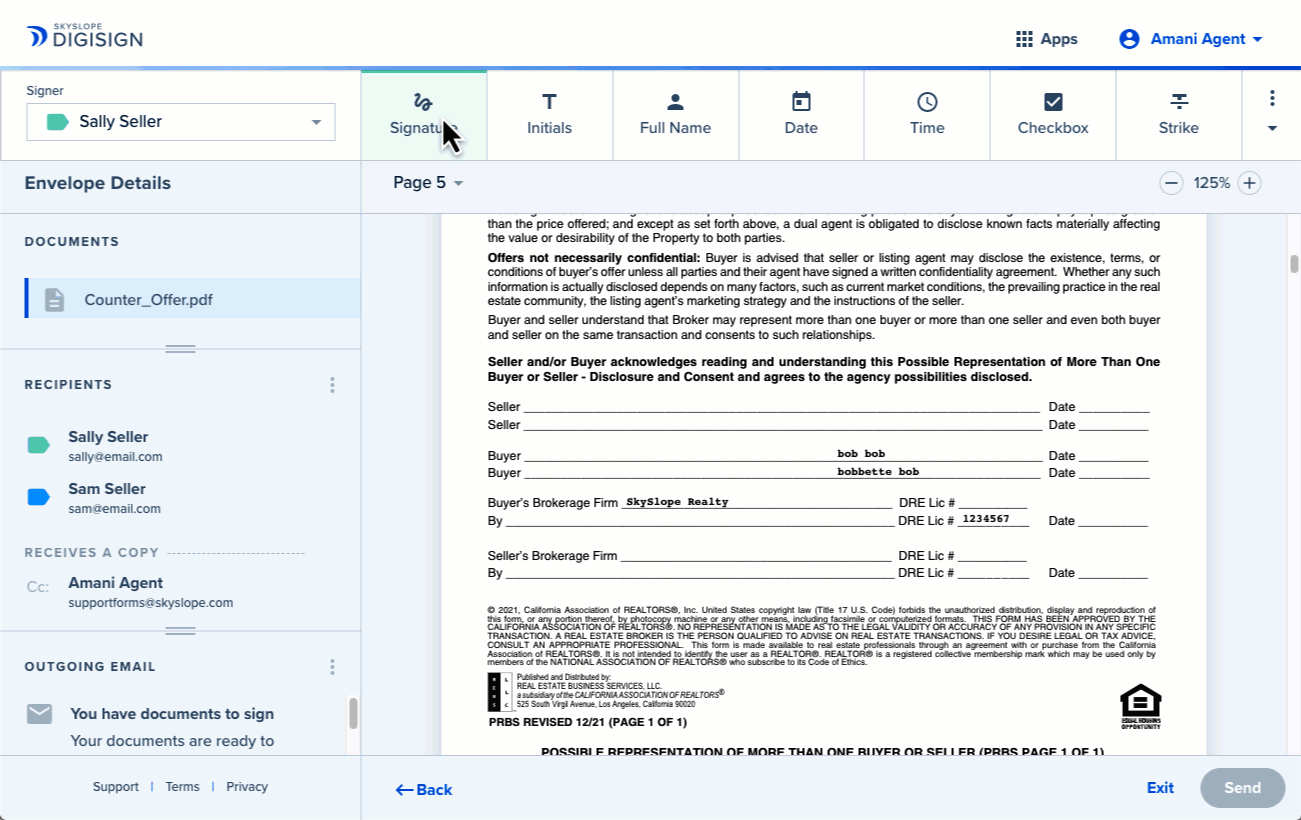
Task: Click the Privacy link
Action: click(x=247, y=787)
